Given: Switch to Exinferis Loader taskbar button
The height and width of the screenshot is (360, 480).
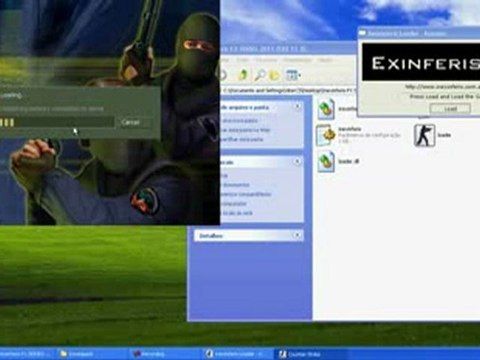Looking at the screenshot, I should tap(237, 354).
